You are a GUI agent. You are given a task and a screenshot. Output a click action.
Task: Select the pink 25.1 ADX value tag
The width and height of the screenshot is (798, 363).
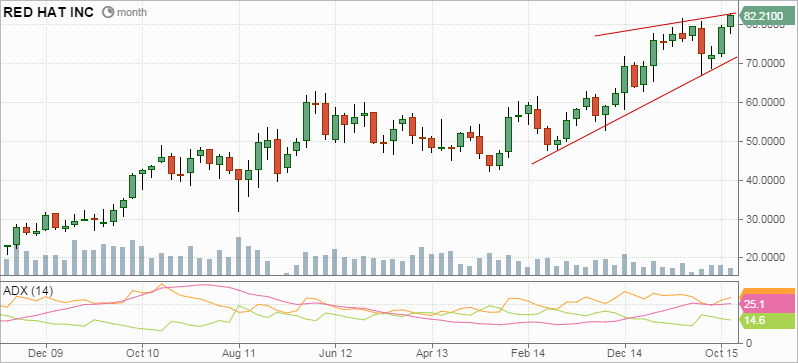pos(767,305)
